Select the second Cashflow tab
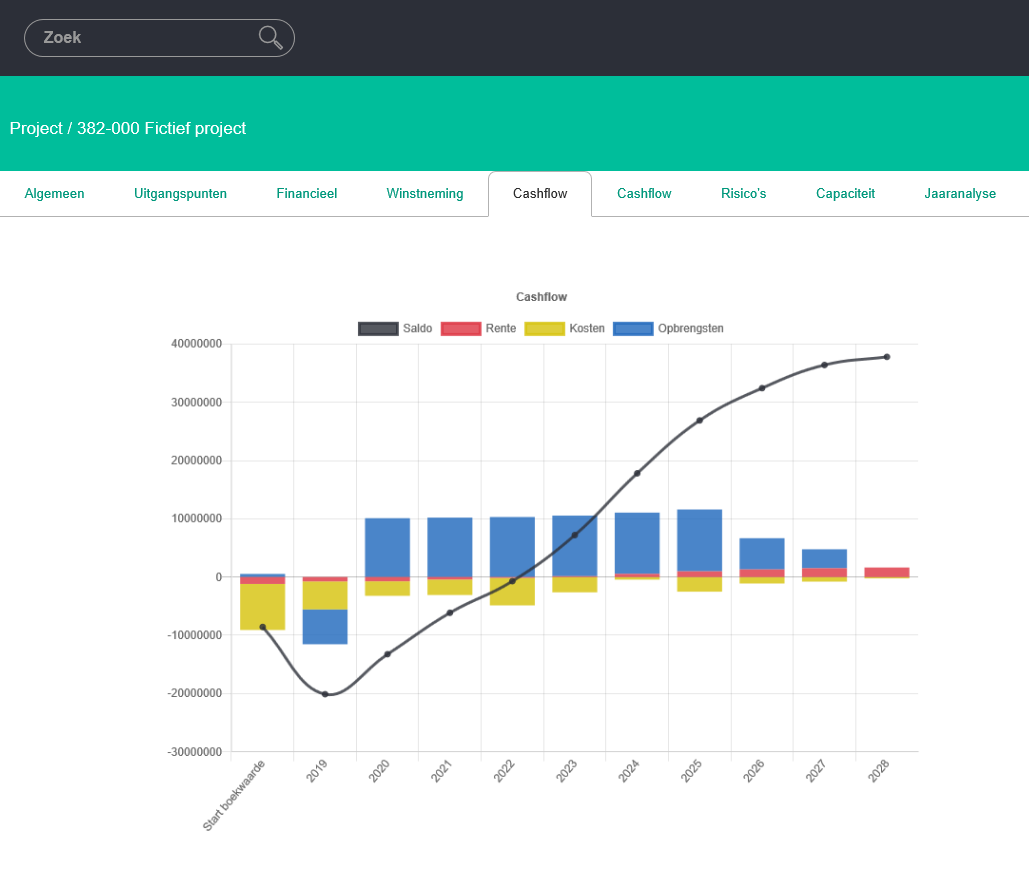1029x895 pixels. tap(644, 194)
